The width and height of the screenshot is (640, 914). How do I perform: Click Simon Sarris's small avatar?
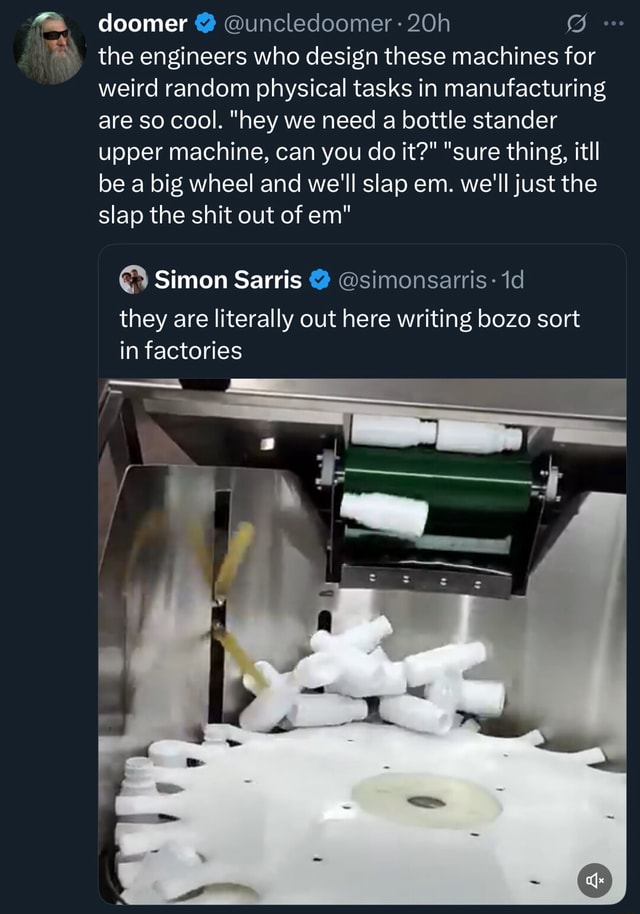pos(132,281)
